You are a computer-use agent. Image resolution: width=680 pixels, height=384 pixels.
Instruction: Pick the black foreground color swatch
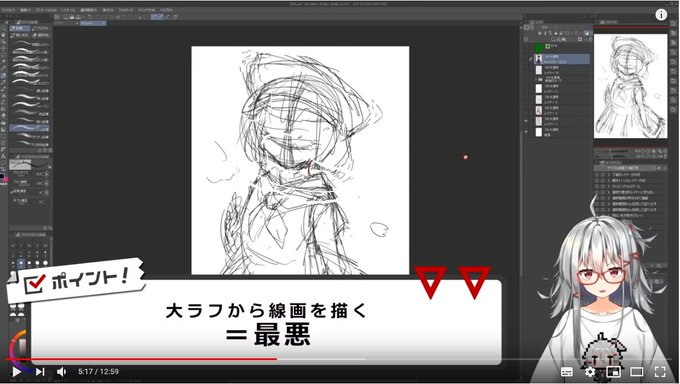2,176
